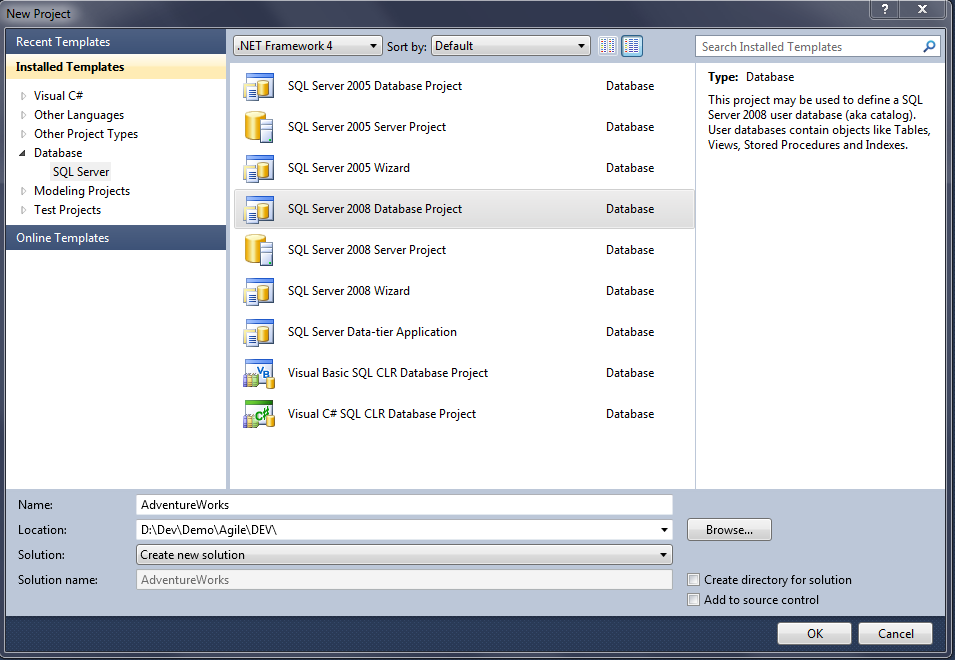Select 'Visual Basic SQL CLR Database Project' text

(387, 373)
